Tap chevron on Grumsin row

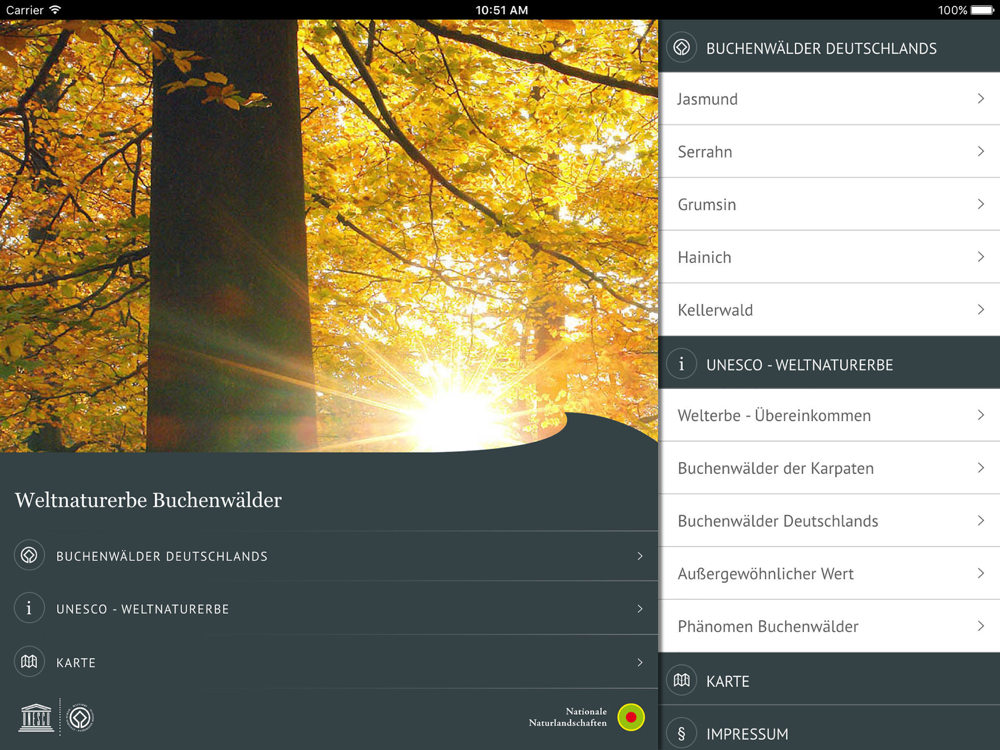tap(981, 204)
